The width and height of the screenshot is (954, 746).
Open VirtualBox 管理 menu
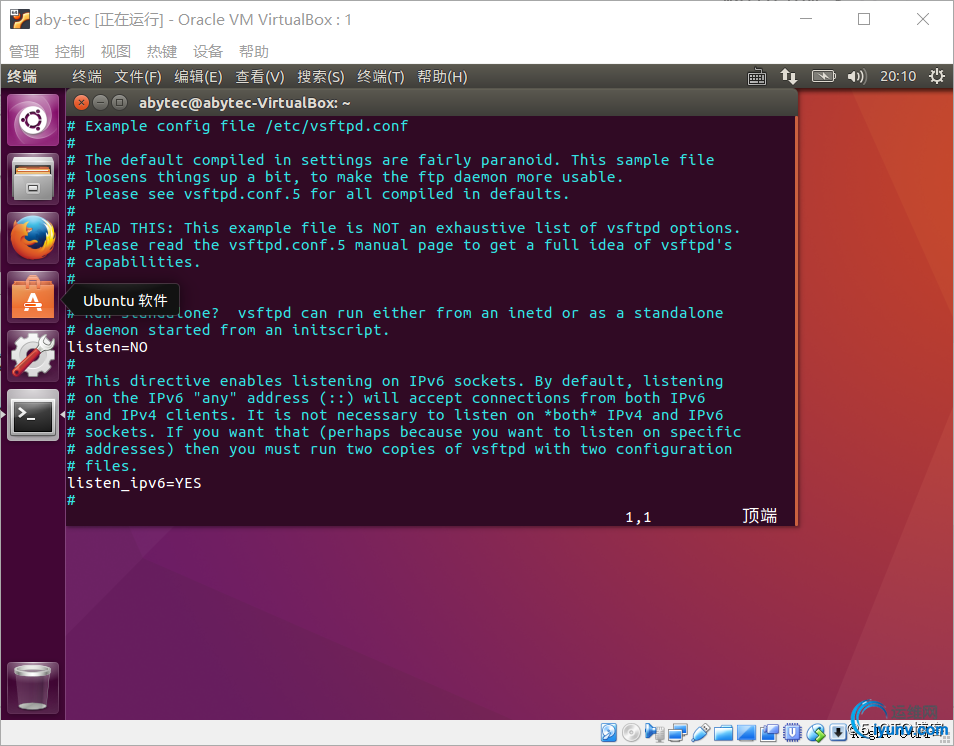pos(24,52)
